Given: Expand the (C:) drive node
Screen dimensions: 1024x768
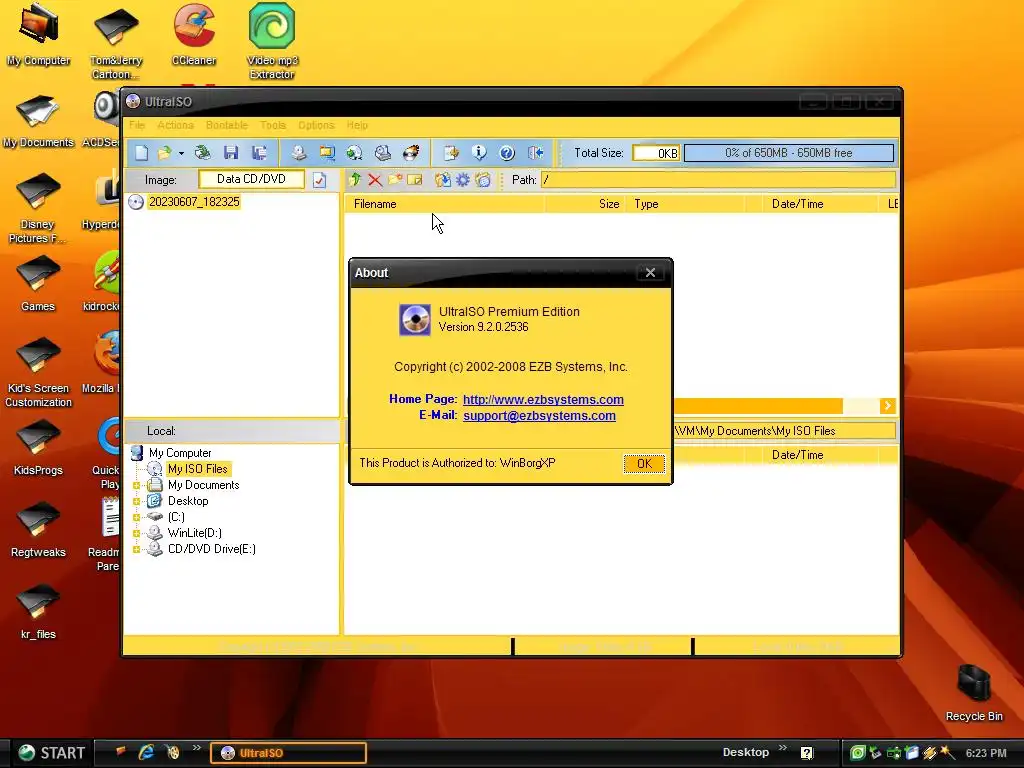Looking at the screenshot, I should pyautogui.click(x=136, y=517).
